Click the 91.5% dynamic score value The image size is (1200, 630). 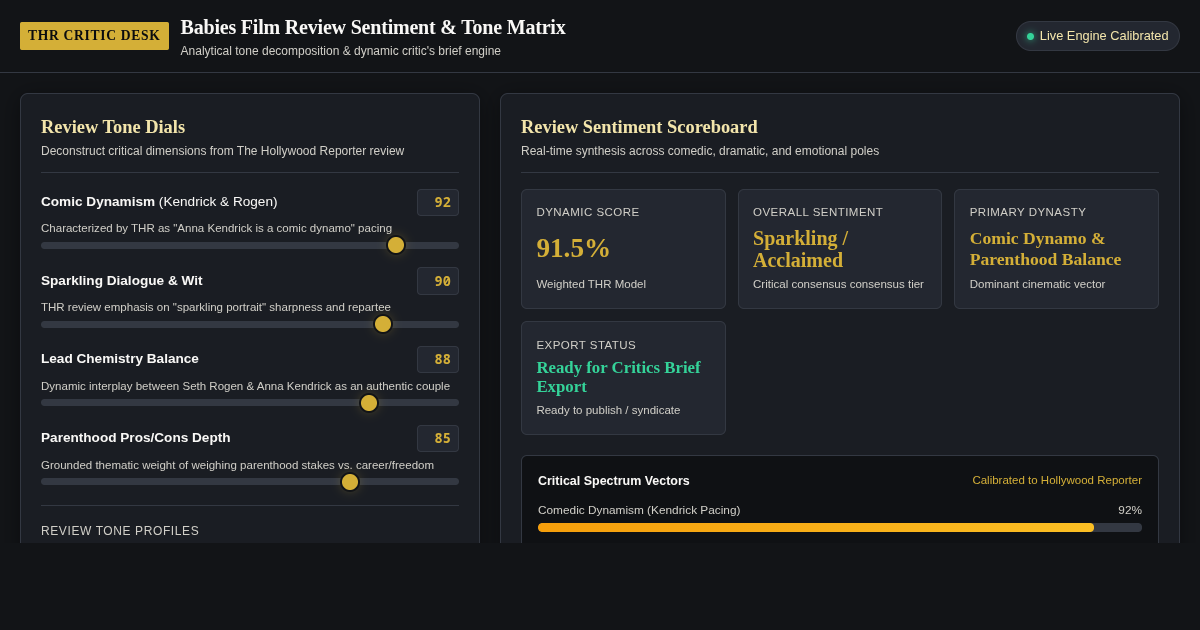click(x=573, y=248)
